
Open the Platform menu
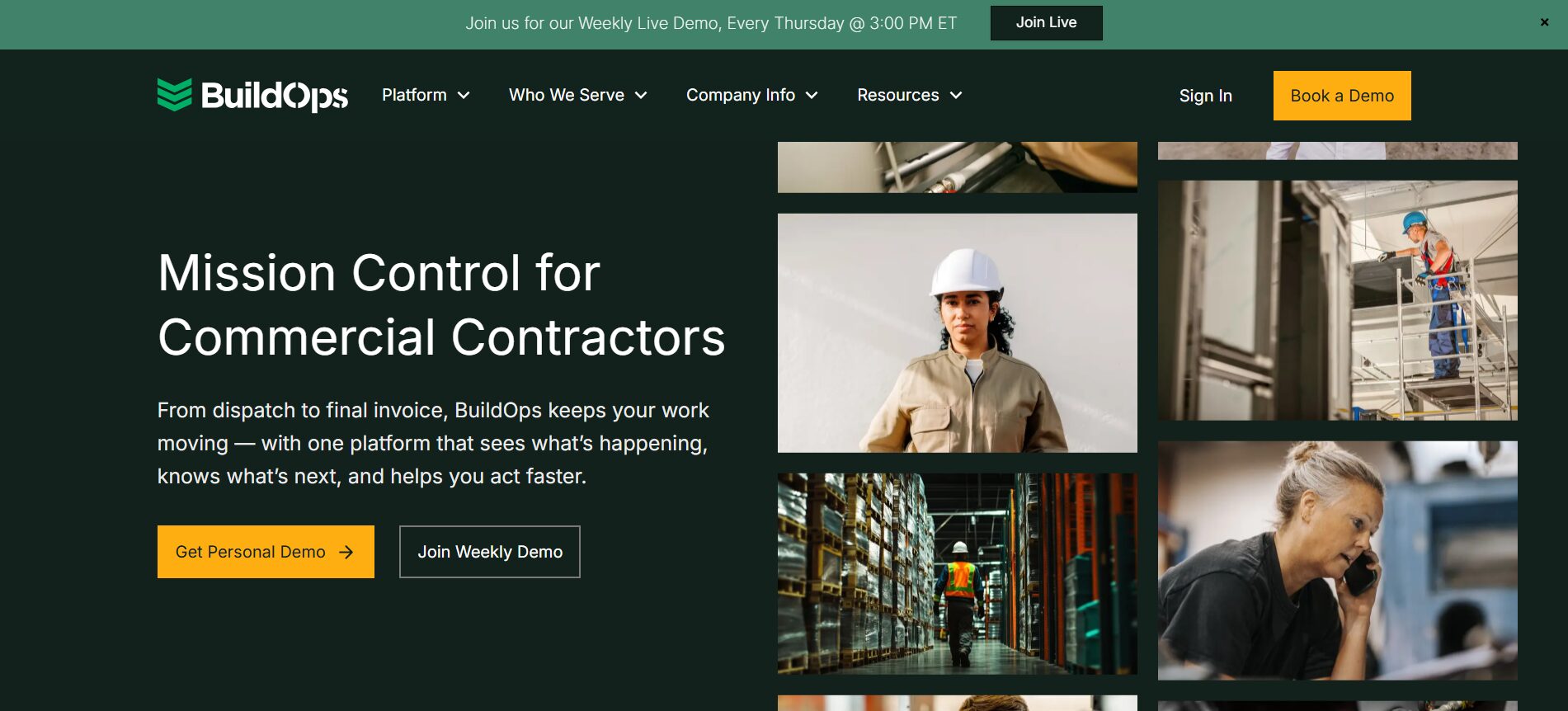(426, 95)
